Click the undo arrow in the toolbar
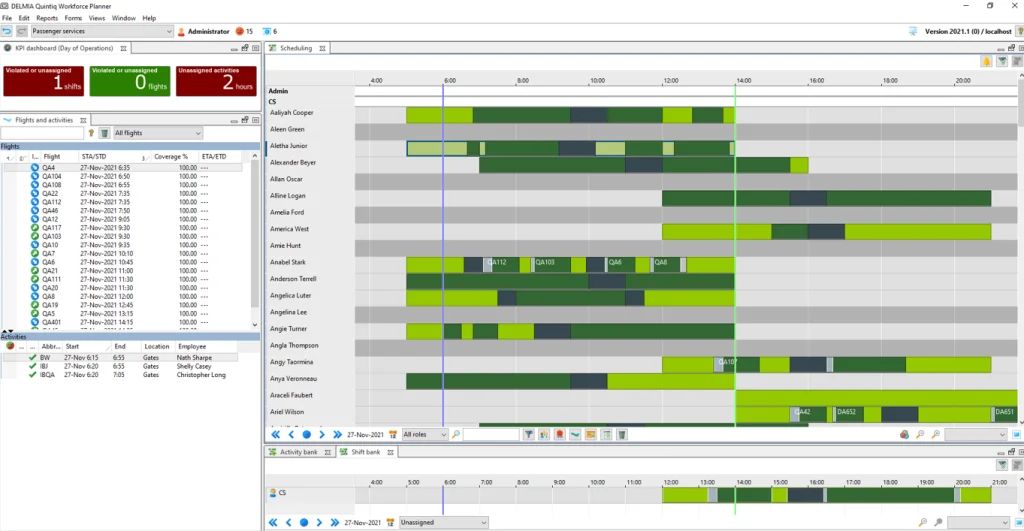The height and width of the screenshot is (531, 1024). (x=7, y=32)
